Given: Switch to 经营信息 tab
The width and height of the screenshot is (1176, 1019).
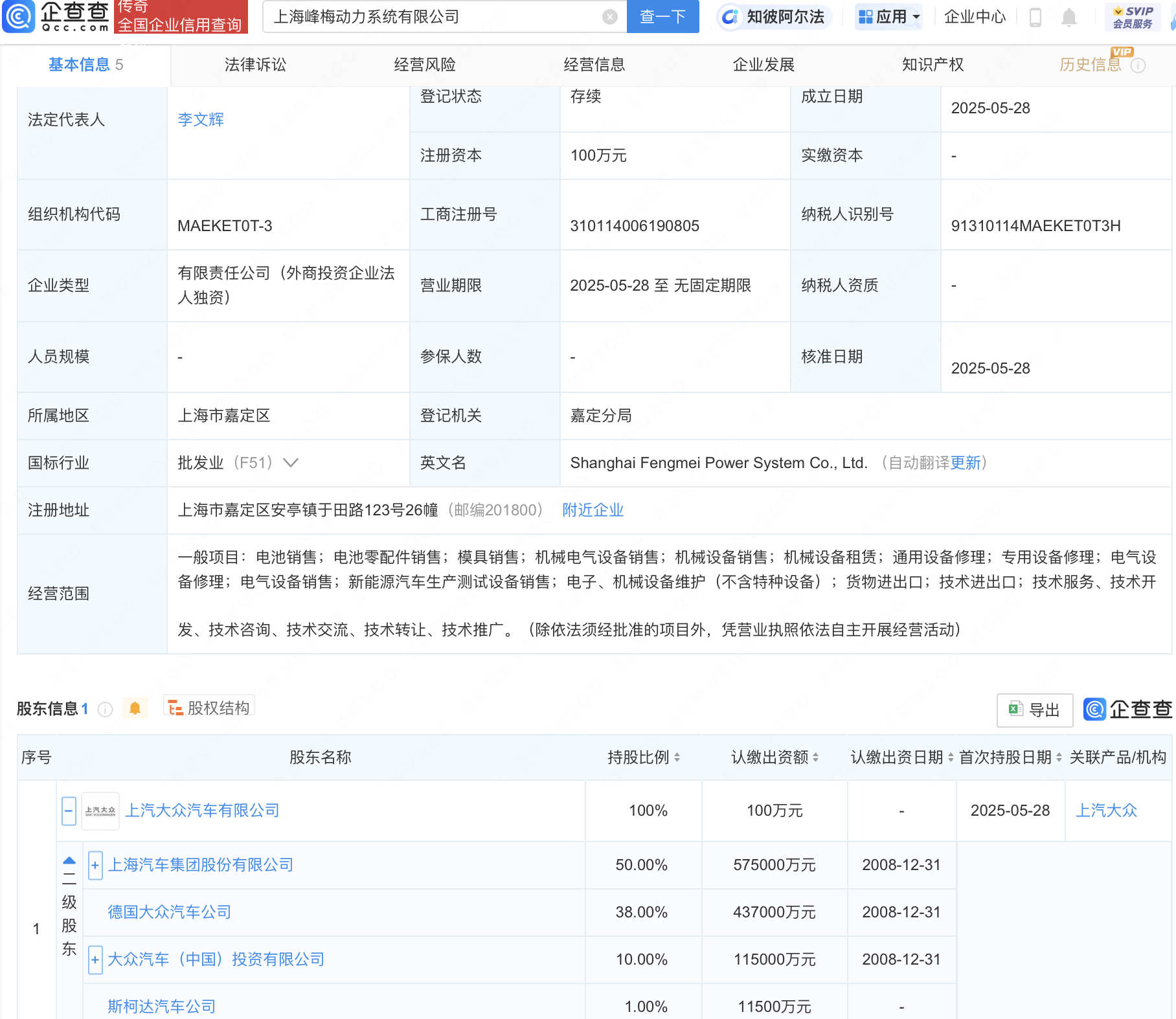Looking at the screenshot, I should pos(594,65).
